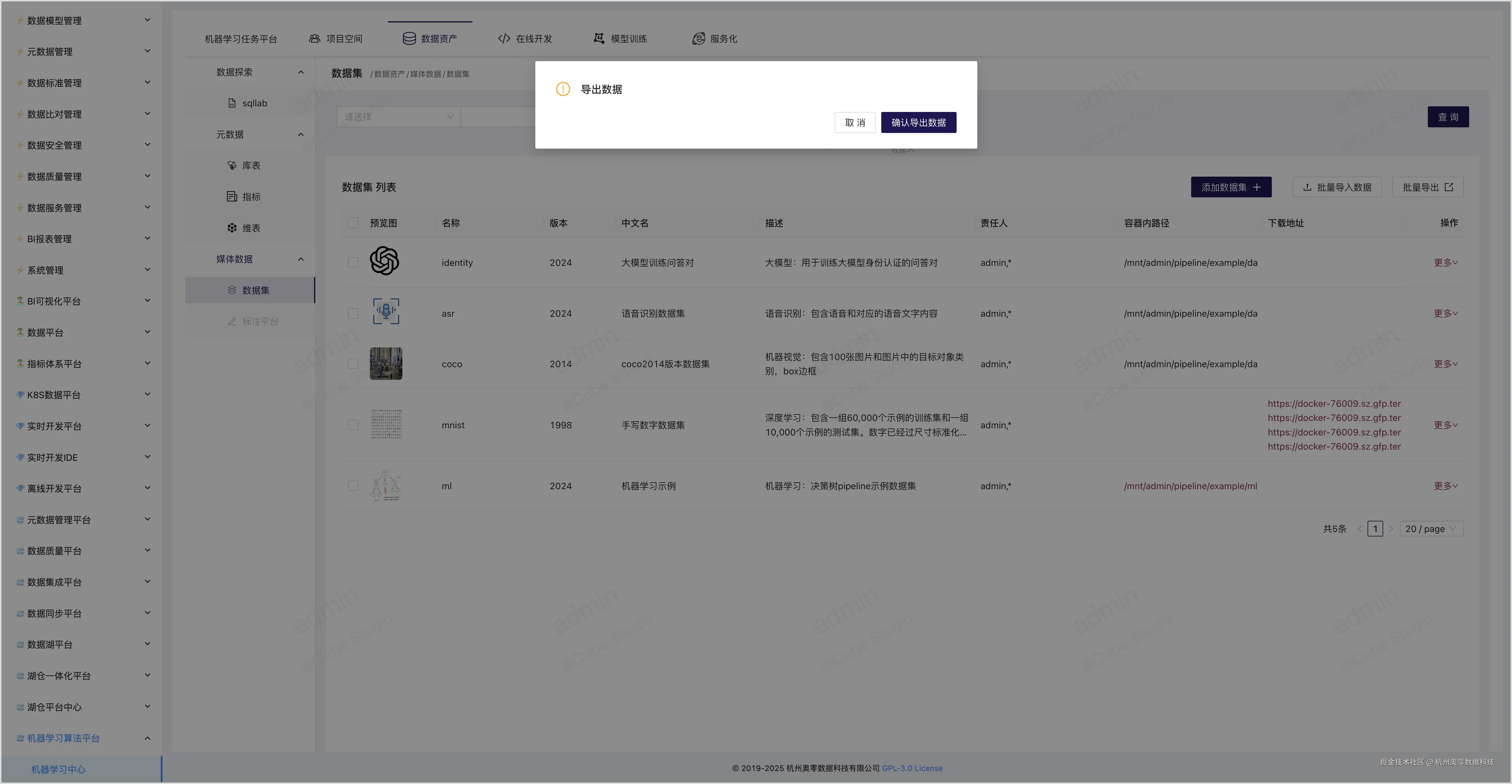Open the 请选择 filter dropdown
Image resolution: width=1512 pixels, height=784 pixels.
(x=398, y=117)
